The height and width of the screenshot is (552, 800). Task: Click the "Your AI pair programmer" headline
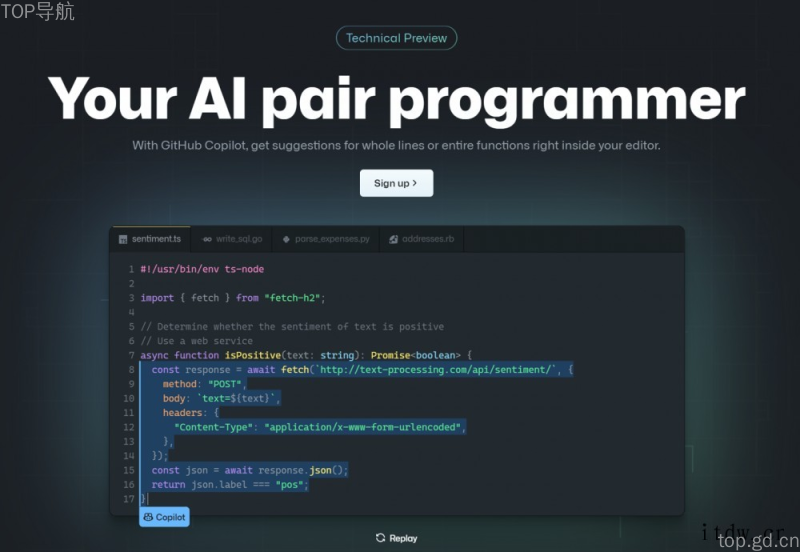click(396, 99)
